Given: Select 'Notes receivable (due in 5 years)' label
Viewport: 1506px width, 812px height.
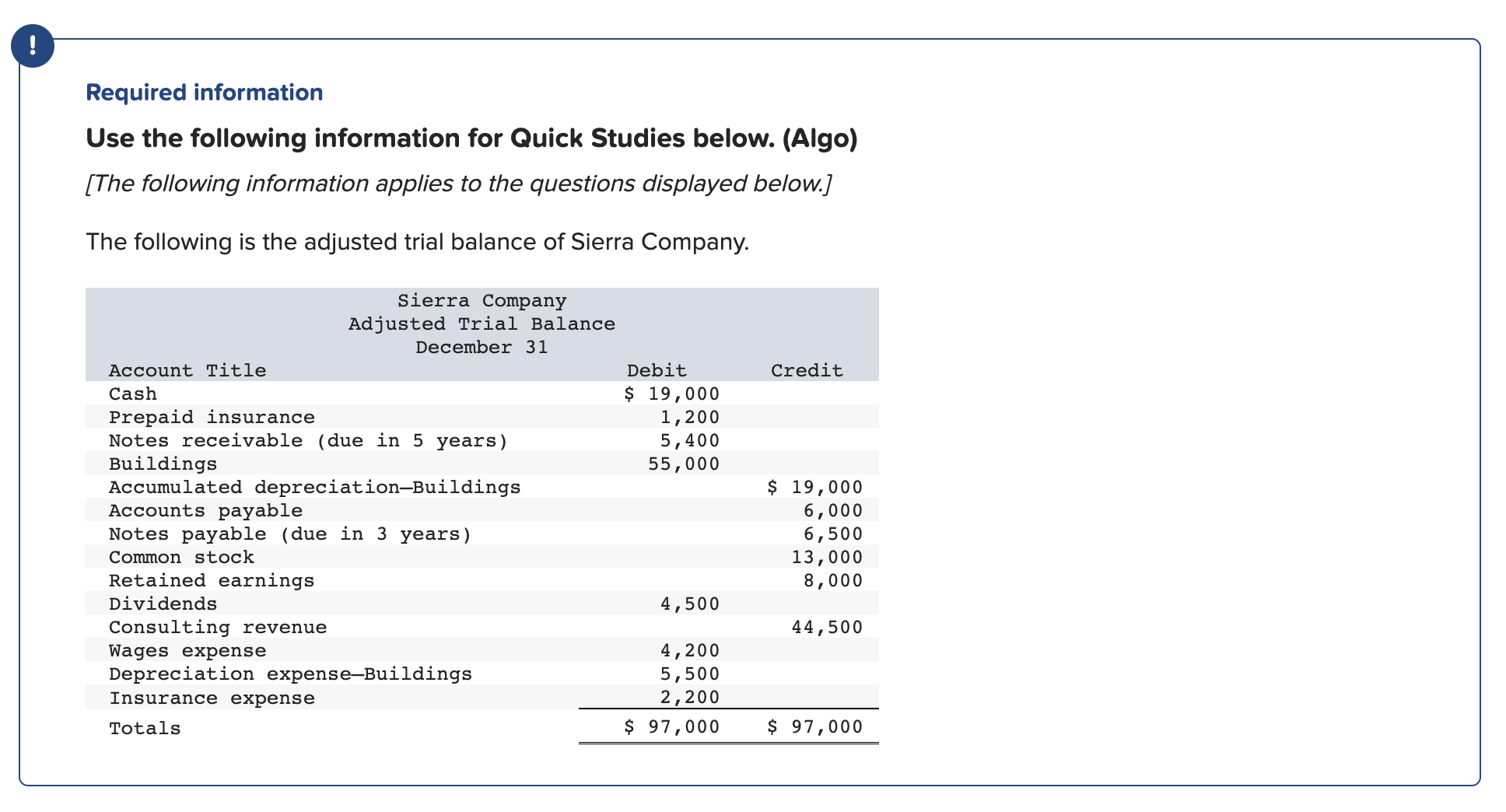Looking at the screenshot, I should pyautogui.click(x=309, y=441).
